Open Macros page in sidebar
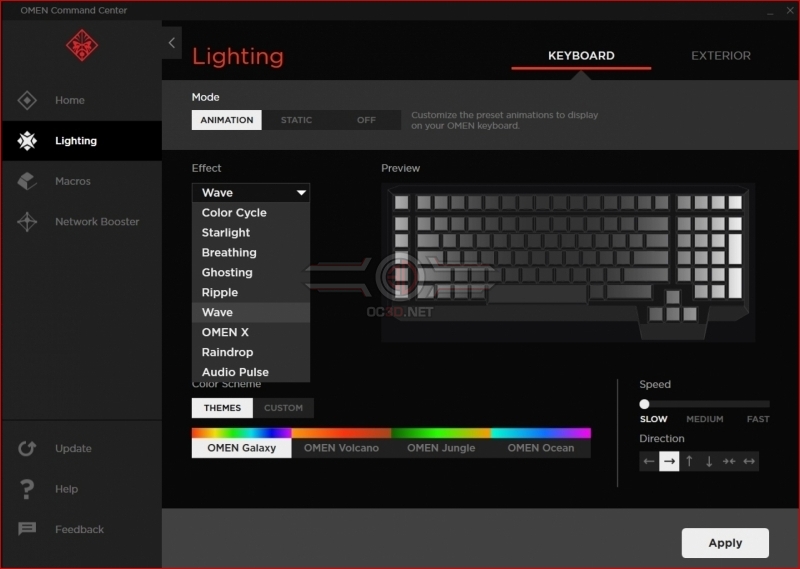Viewport: 800px width, 569px height. tap(82, 181)
